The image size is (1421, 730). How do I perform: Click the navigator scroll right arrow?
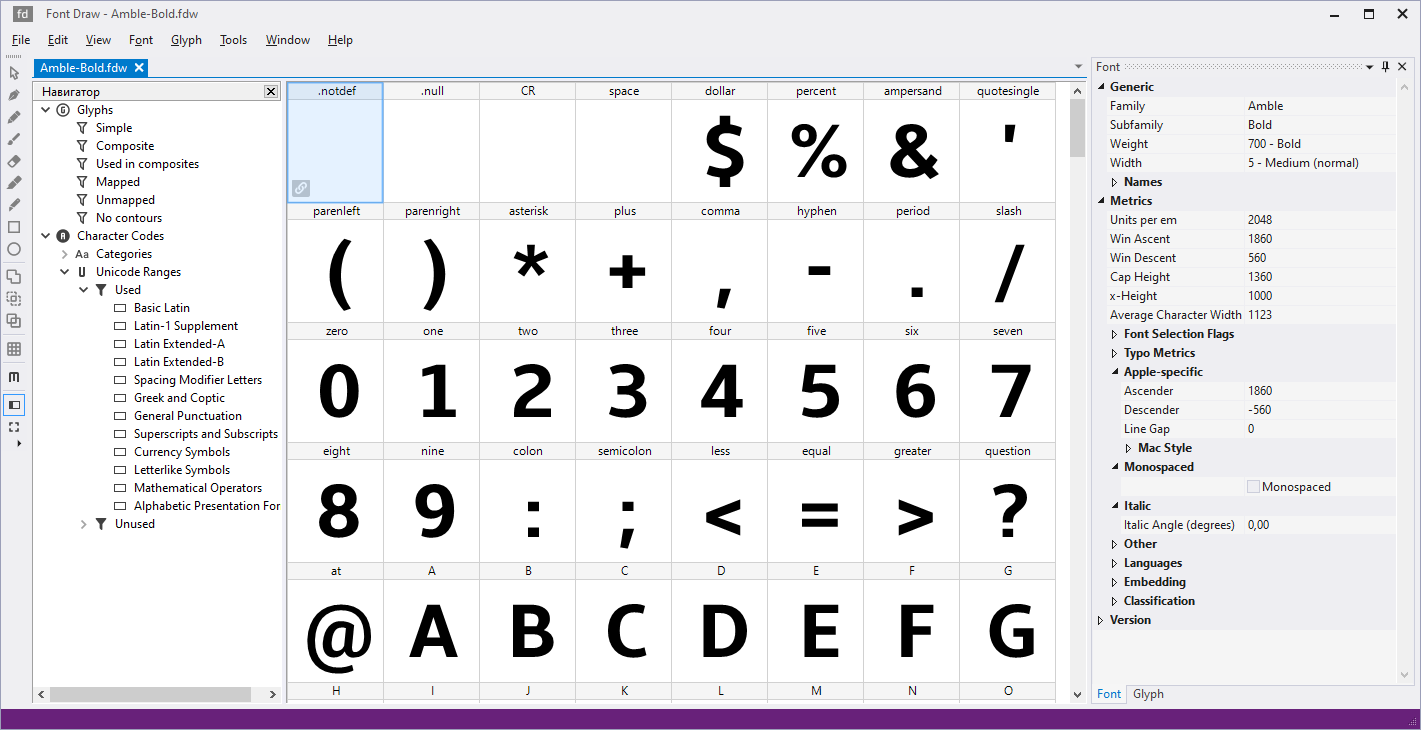tap(273, 694)
